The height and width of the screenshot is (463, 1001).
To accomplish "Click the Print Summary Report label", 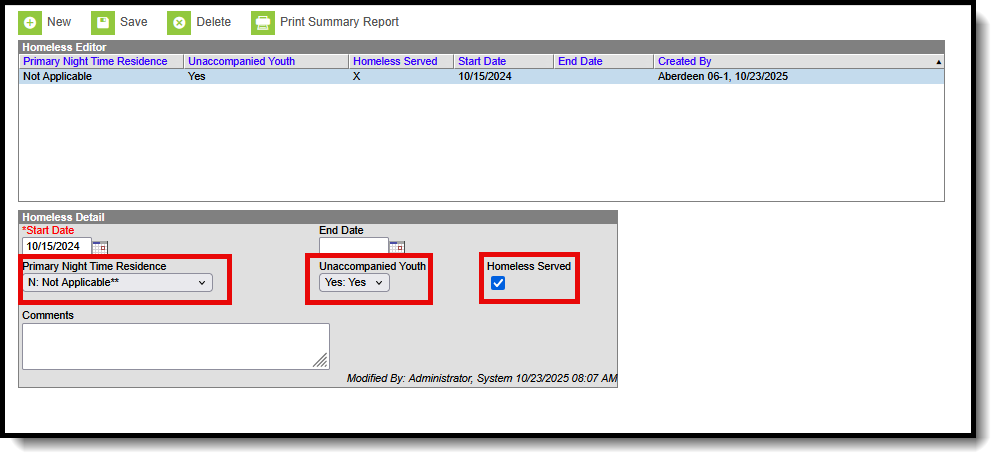I will pyautogui.click(x=339, y=22).
